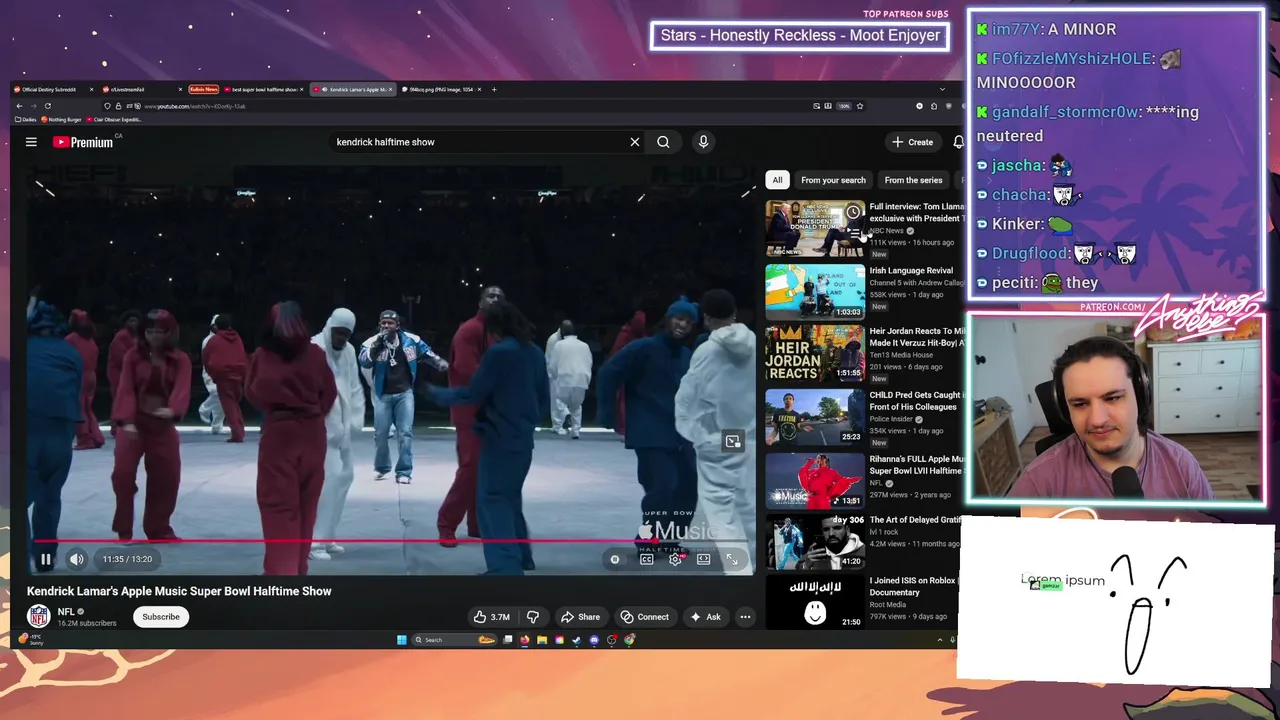The image size is (1280, 720).
Task: Open Firefox from the taskbar
Action: [x=525, y=640]
